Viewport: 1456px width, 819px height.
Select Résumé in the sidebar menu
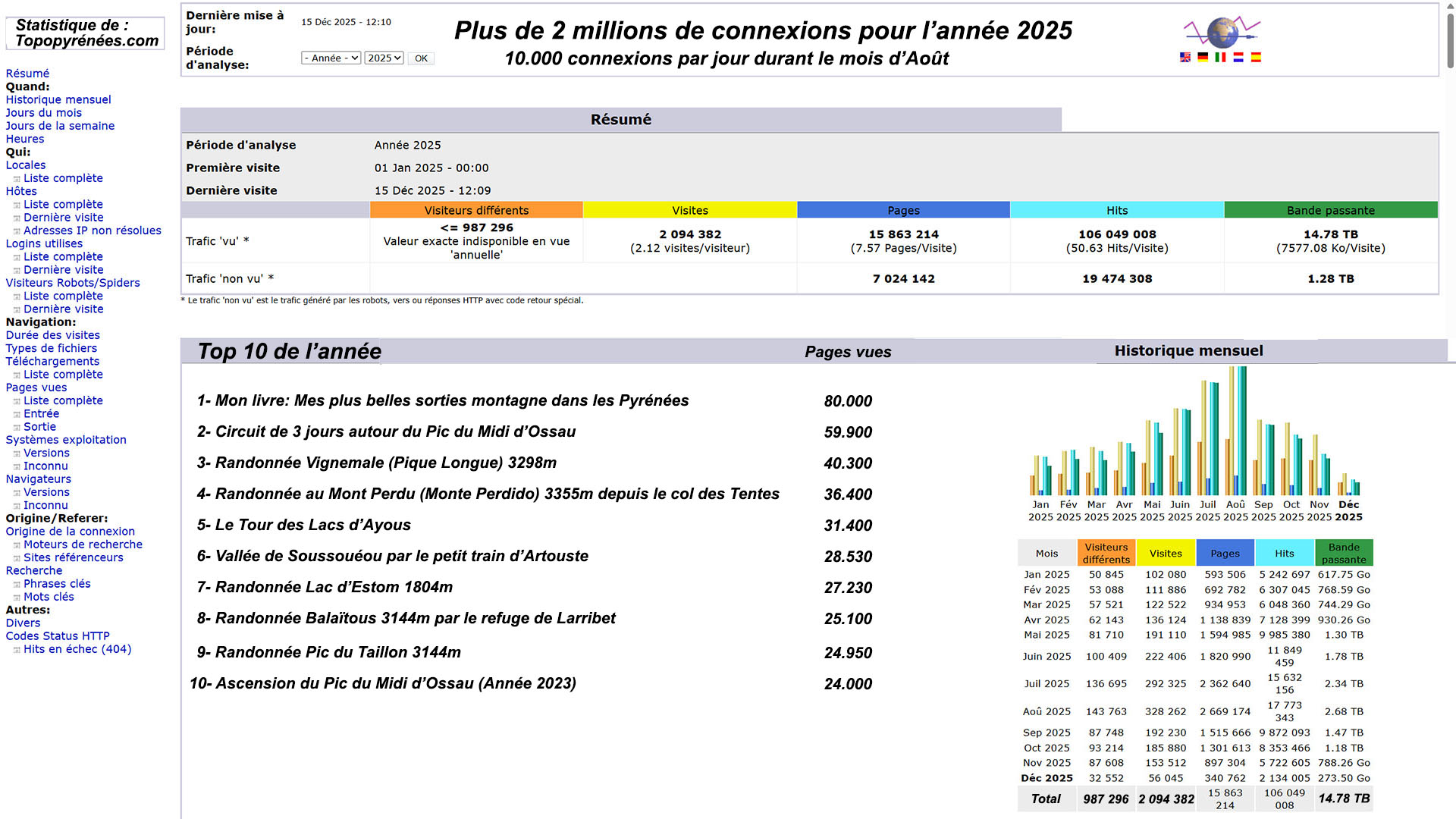point(27,74)
